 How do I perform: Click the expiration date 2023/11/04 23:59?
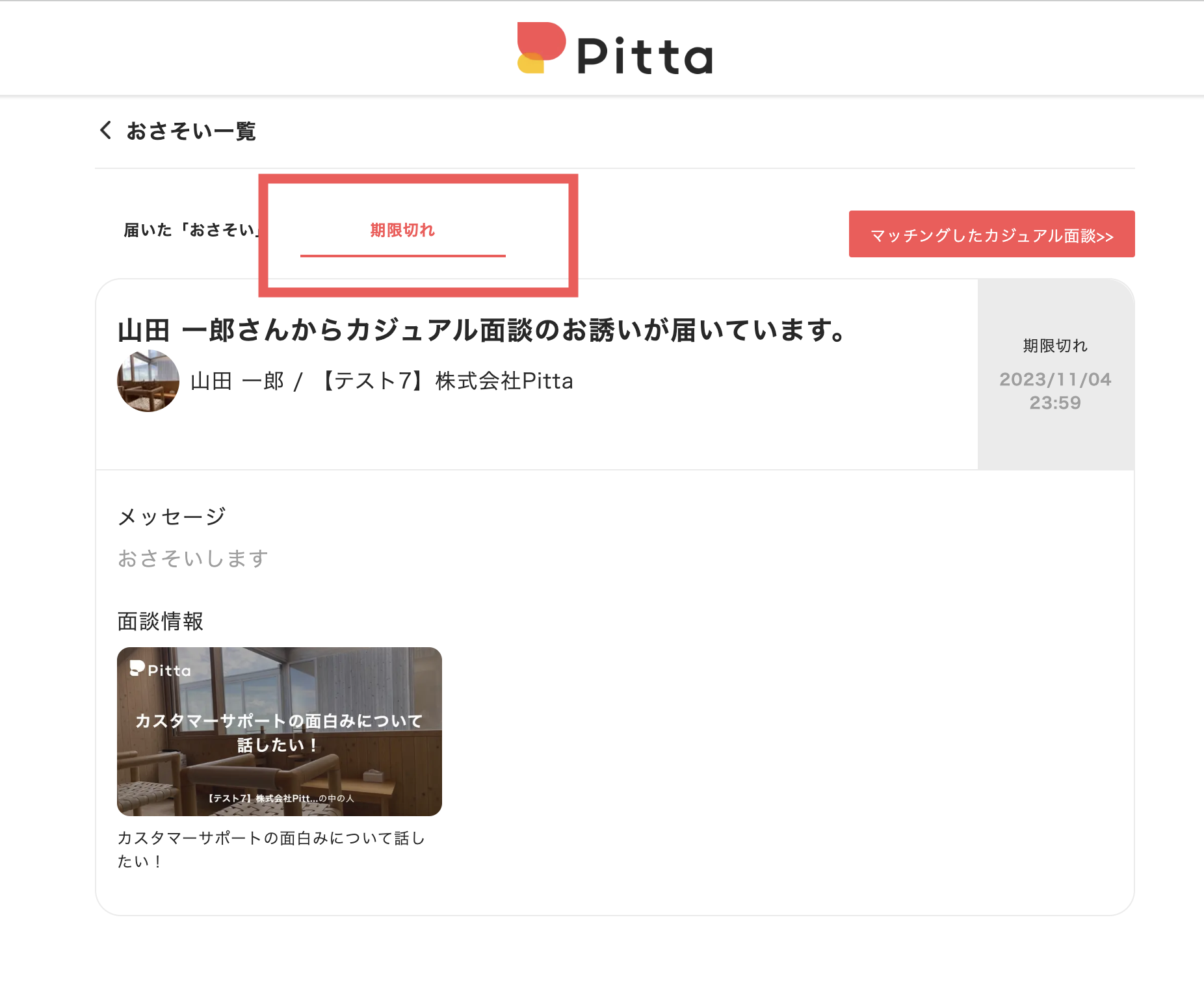click(x=1054, y=391)
